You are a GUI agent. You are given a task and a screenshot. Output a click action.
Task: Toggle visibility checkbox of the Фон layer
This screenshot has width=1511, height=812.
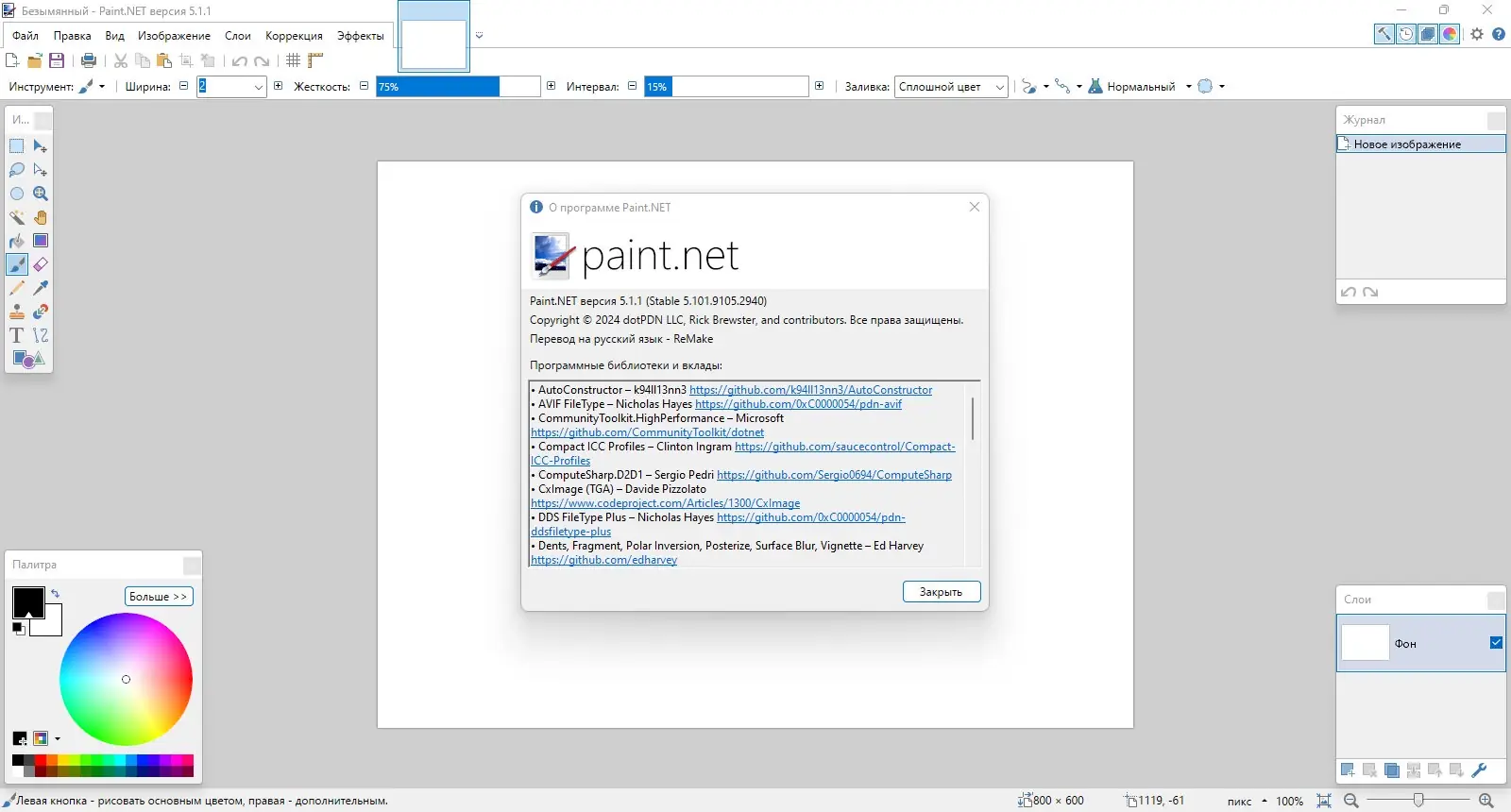click(1496, 643)
